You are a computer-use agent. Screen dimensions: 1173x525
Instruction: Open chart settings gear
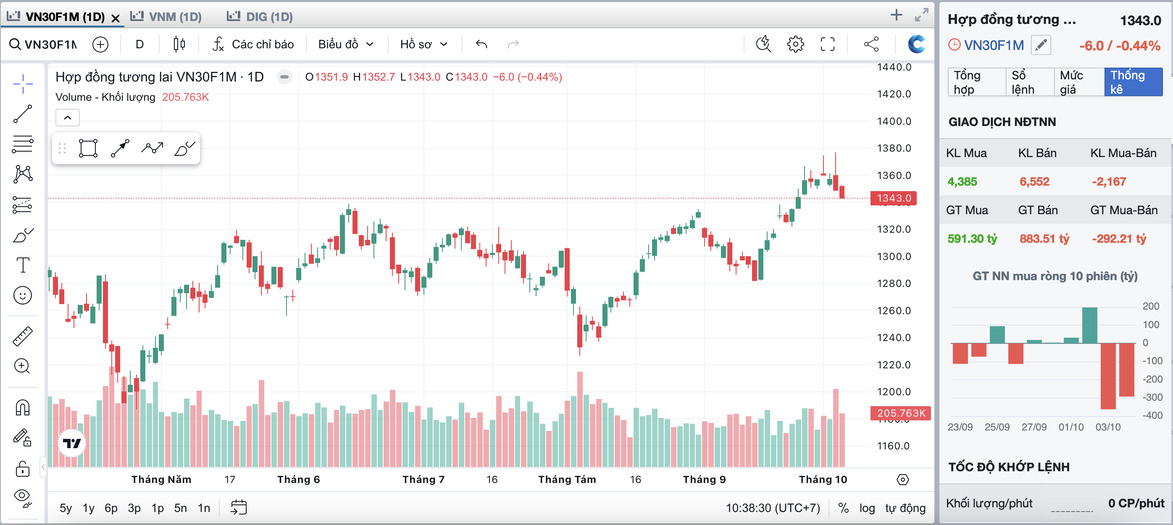(795, 44)
